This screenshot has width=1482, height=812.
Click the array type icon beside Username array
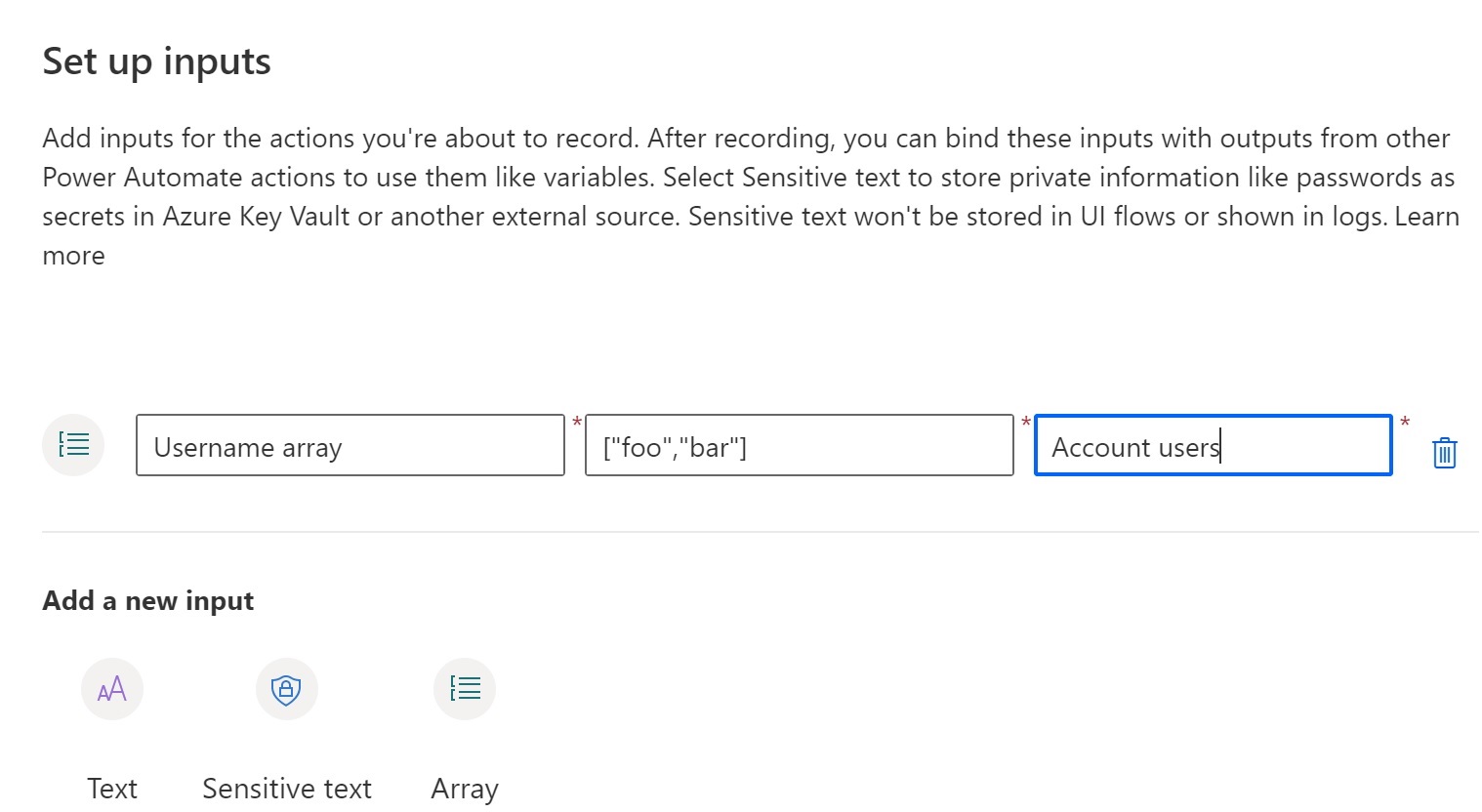(x=73, y=445)
